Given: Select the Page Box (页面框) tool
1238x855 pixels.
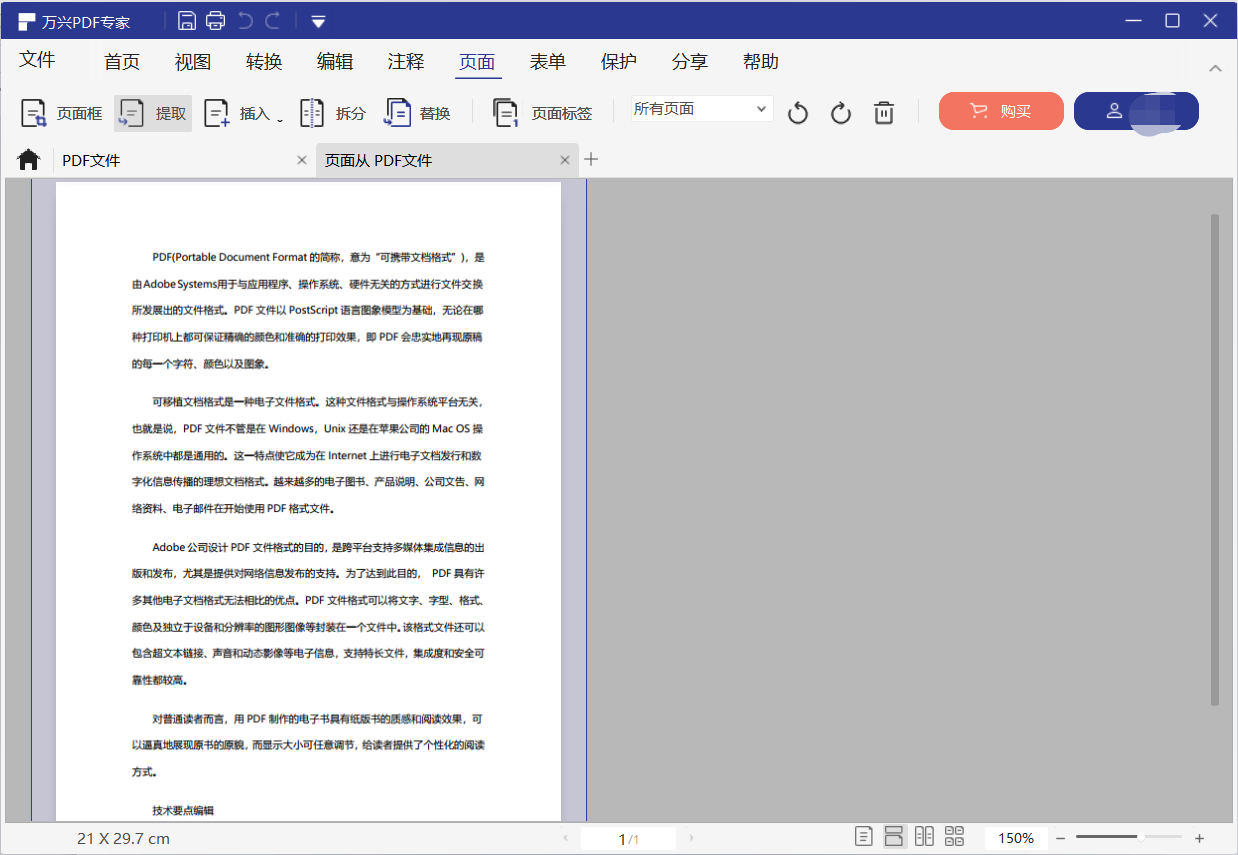Looking at the screenshot, I should pos(62,113).
